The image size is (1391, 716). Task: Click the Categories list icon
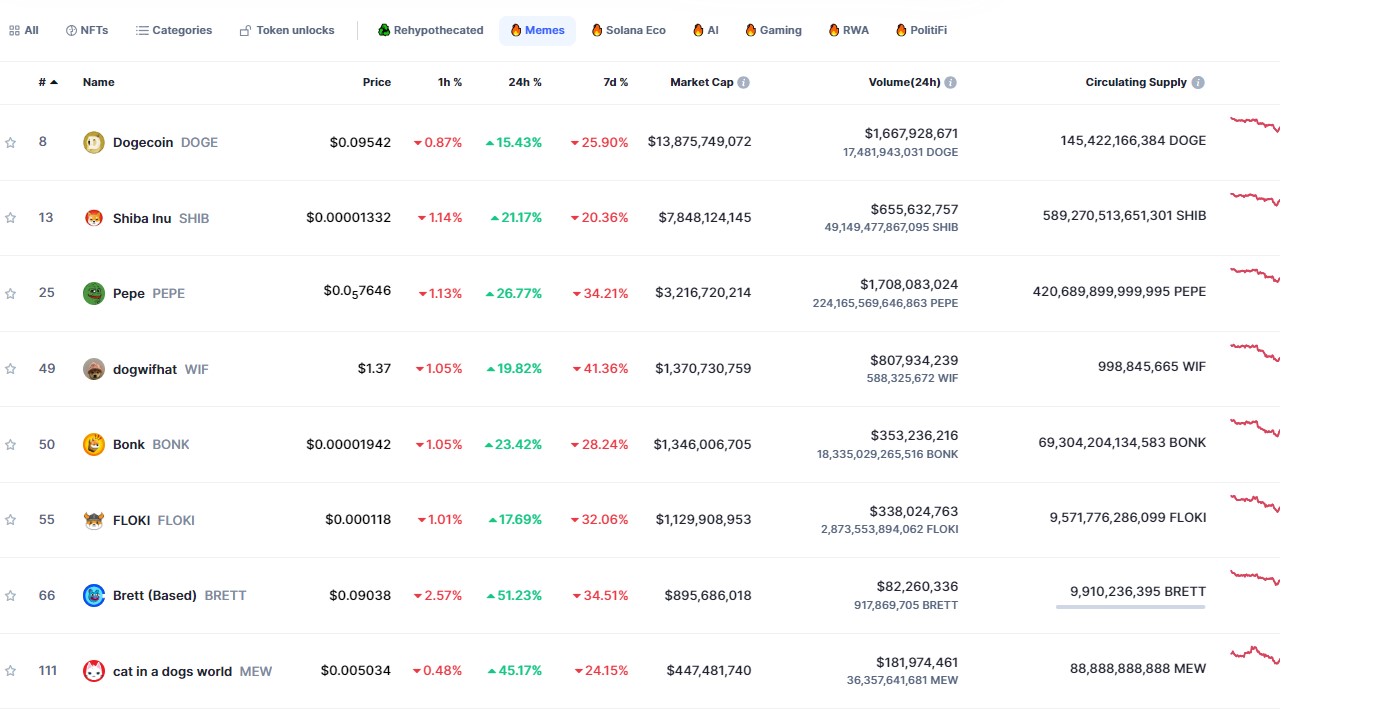click(x=142, y=31)
